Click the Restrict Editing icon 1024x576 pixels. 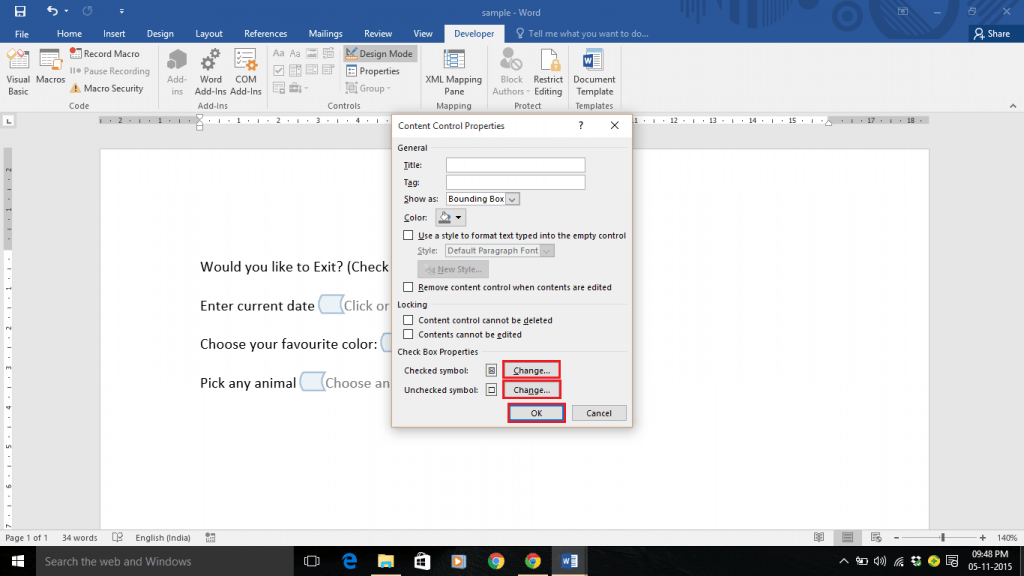tap(548, 70)
